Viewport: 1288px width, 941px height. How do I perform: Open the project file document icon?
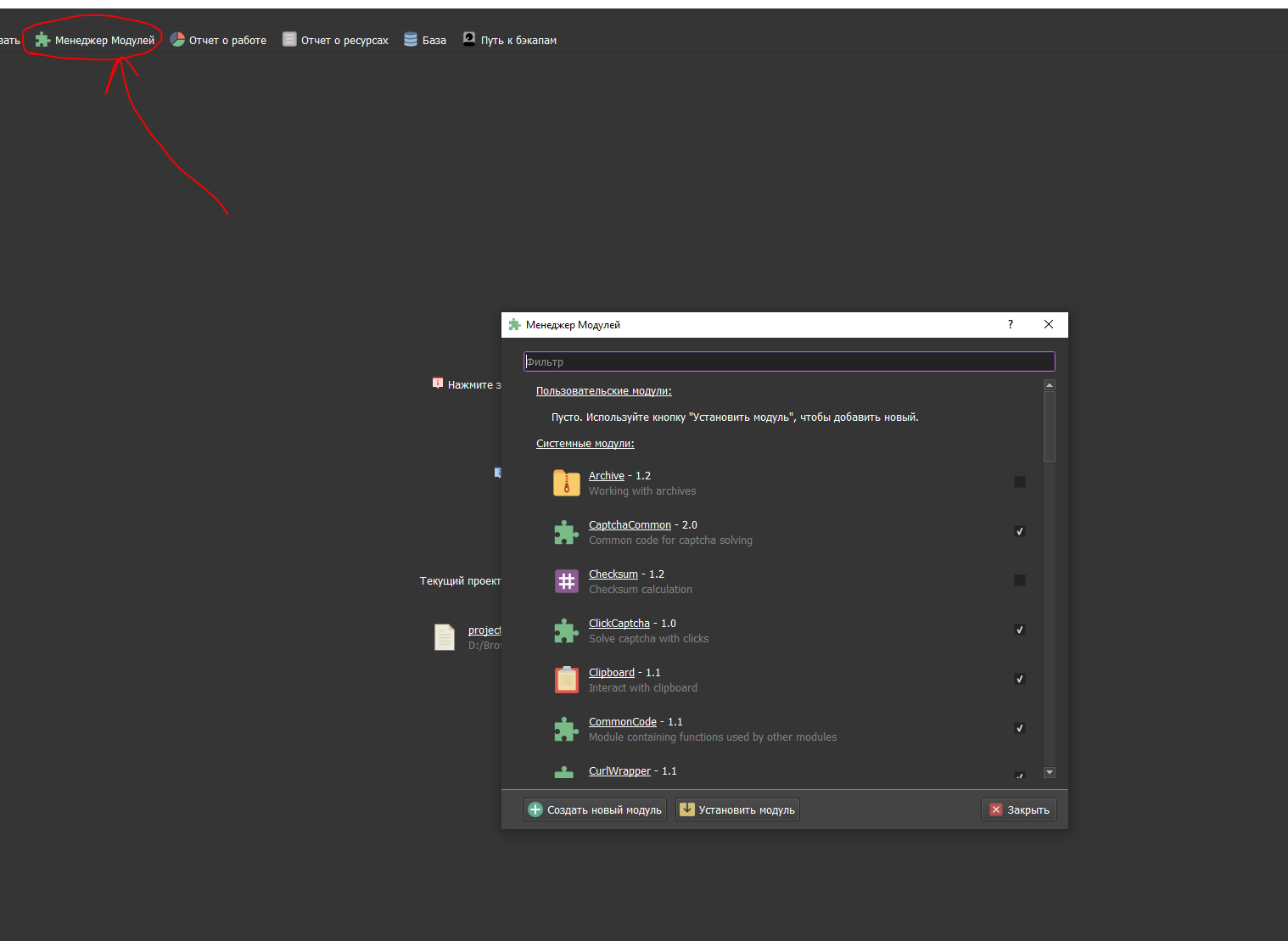pyautogui.click(x=445, y=637)
